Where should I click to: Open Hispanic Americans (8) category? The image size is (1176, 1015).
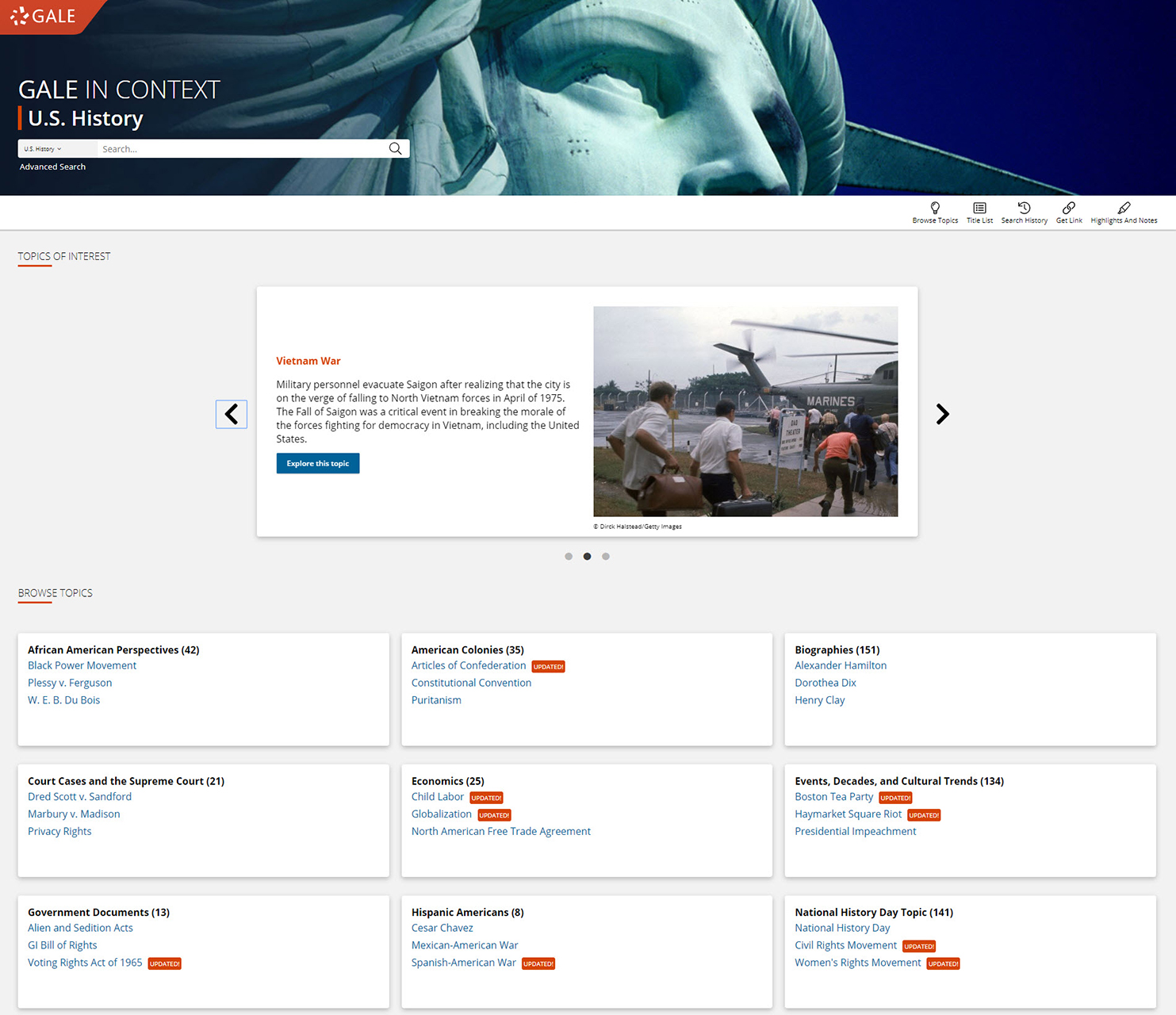pos(468,913)
